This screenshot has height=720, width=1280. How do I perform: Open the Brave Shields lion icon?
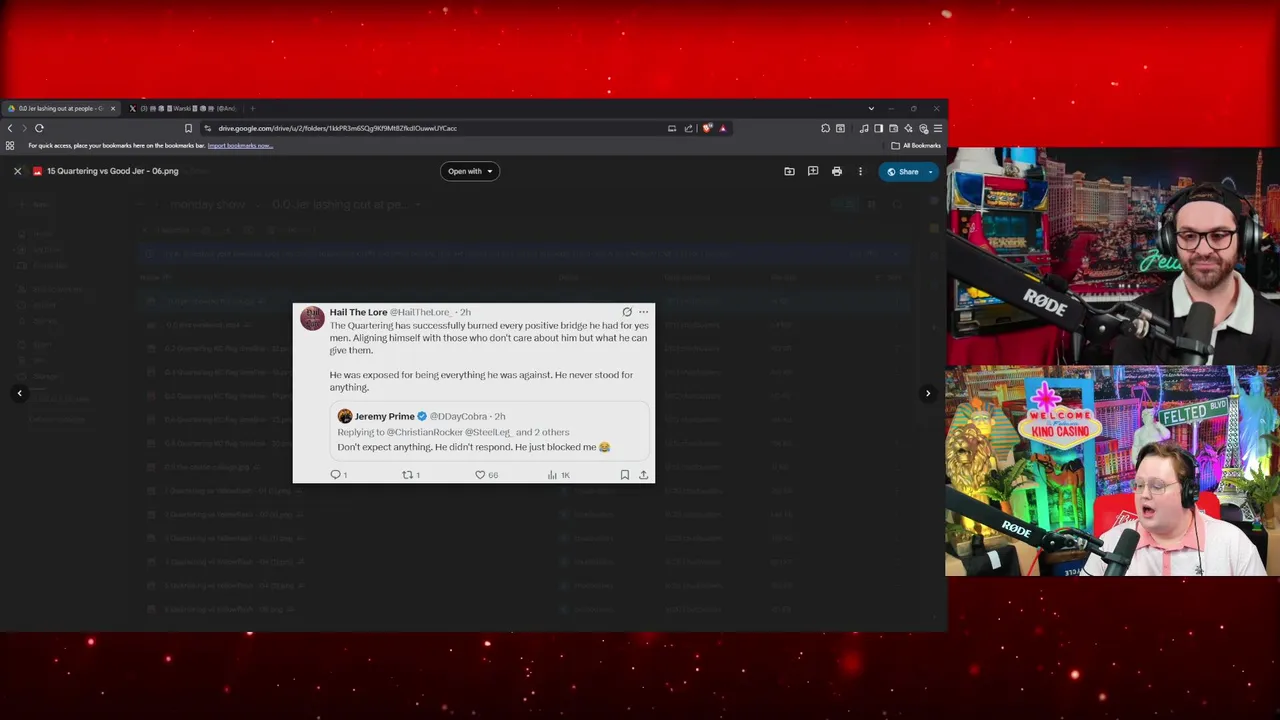click(x=707, y=128)
